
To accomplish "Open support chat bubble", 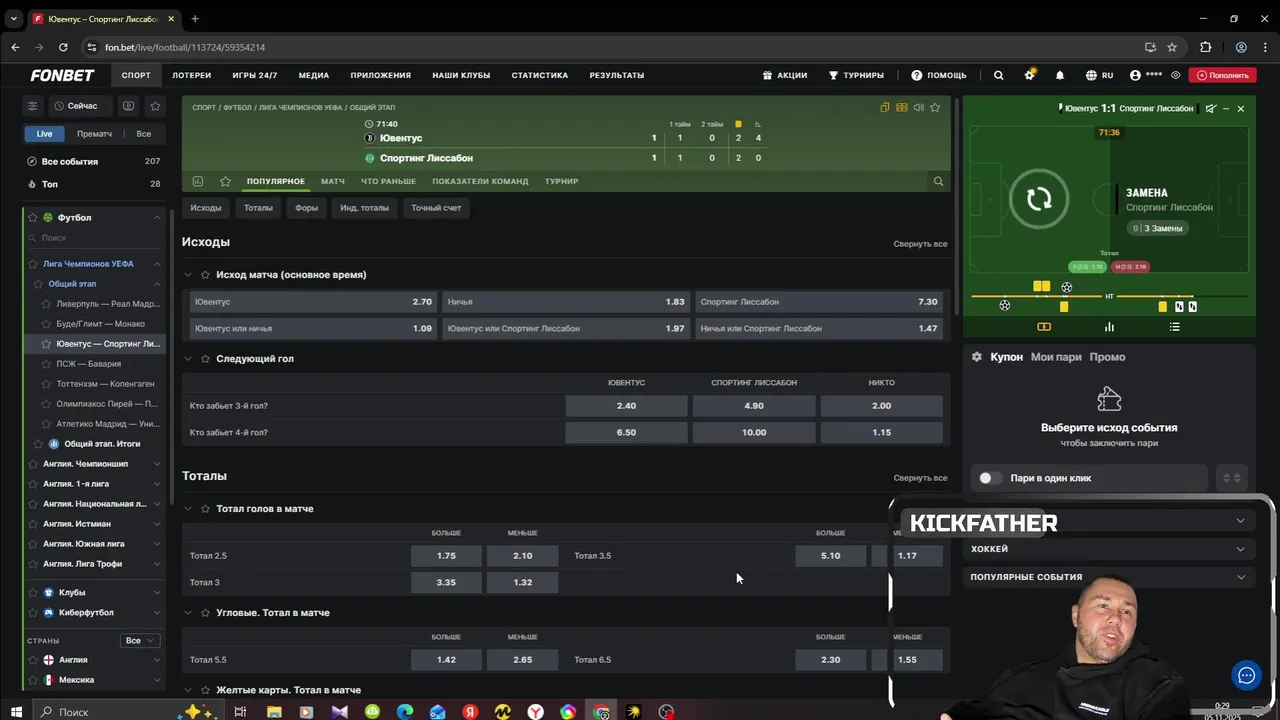I will pos(1246,676).
